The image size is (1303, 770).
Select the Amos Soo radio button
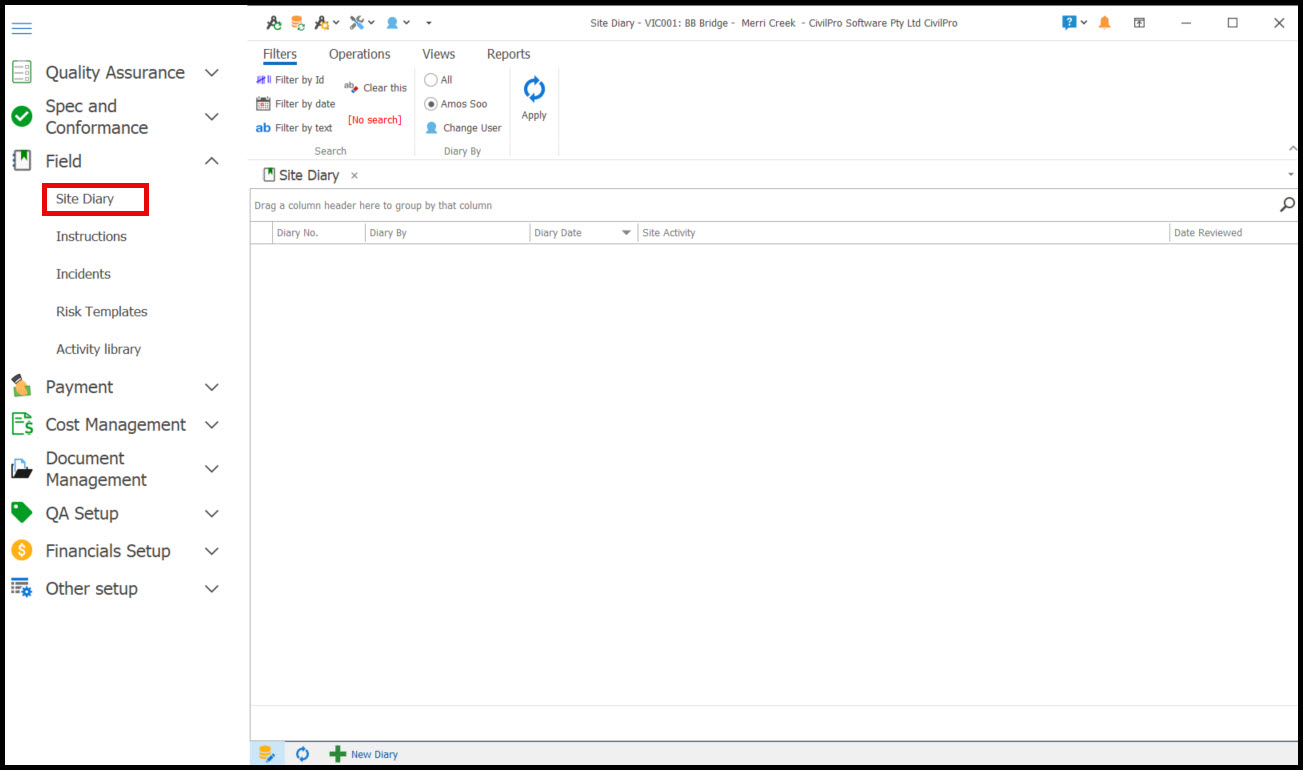pyautogui.click(x=431, y=104)
